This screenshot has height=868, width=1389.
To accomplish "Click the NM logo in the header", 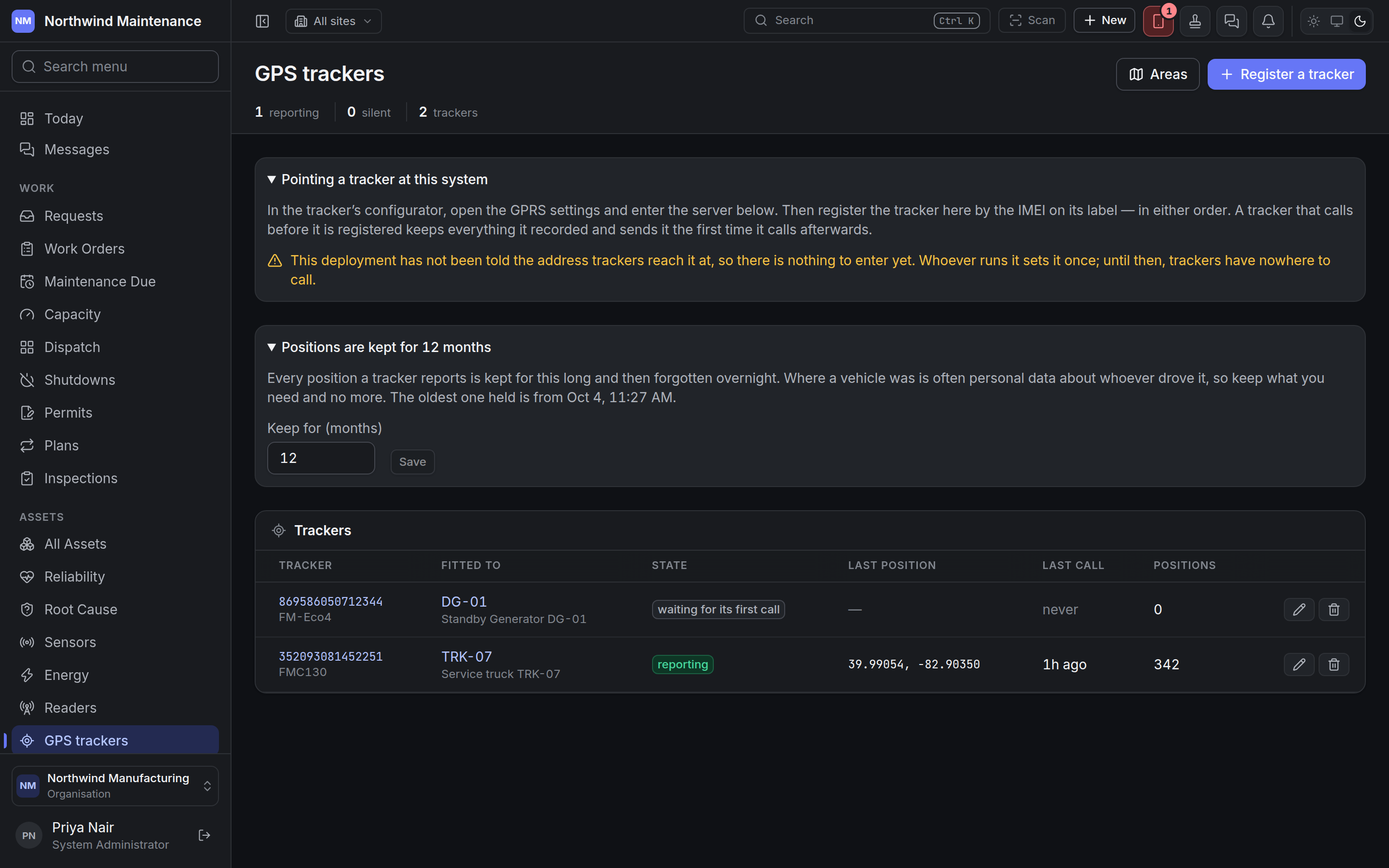I will pos(23,21).
